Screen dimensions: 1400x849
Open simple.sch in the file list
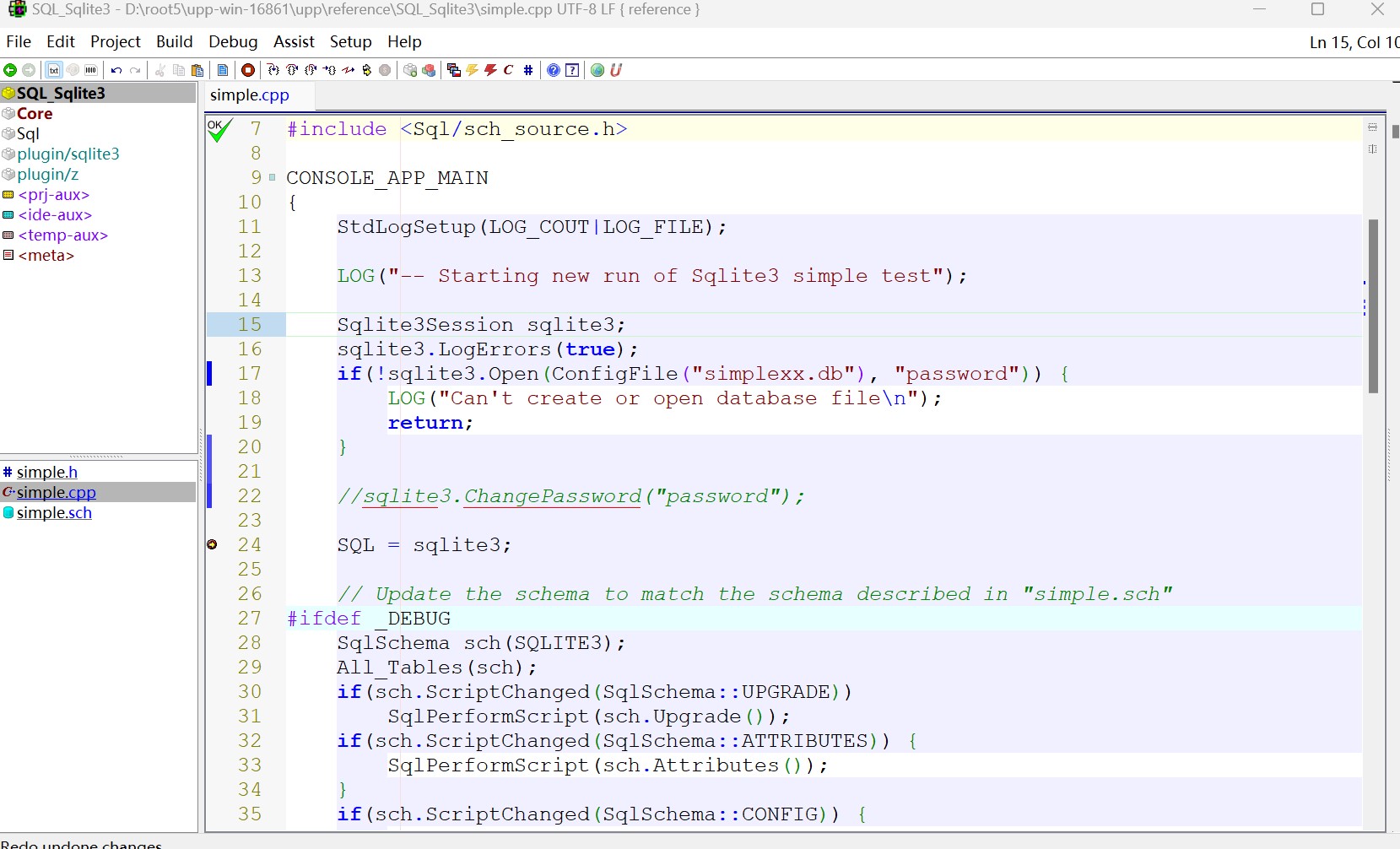click(54, 513)
